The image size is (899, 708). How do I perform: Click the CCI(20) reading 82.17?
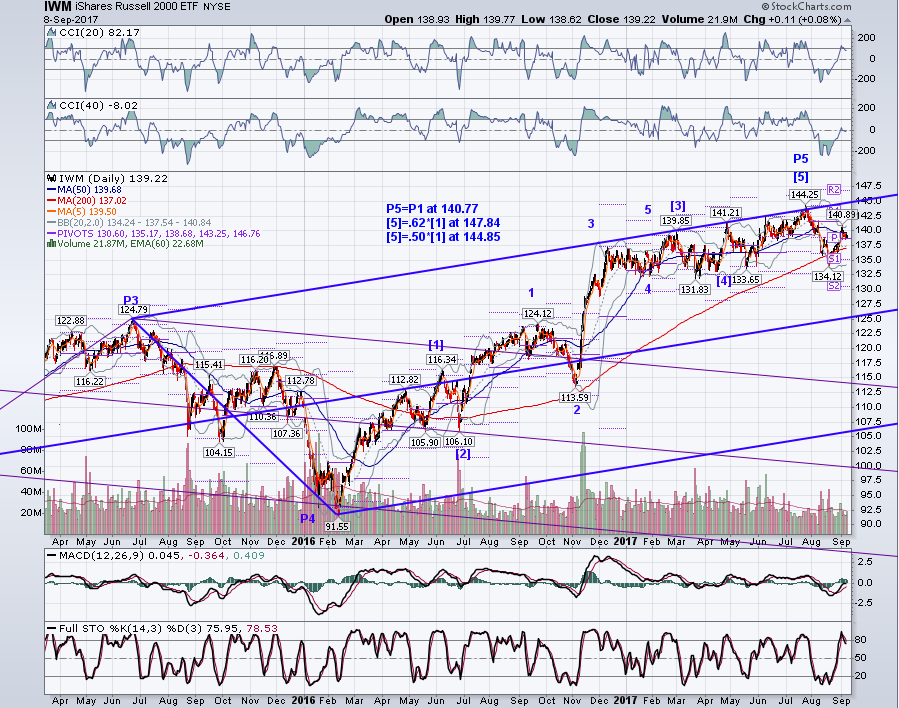(124, 33)
